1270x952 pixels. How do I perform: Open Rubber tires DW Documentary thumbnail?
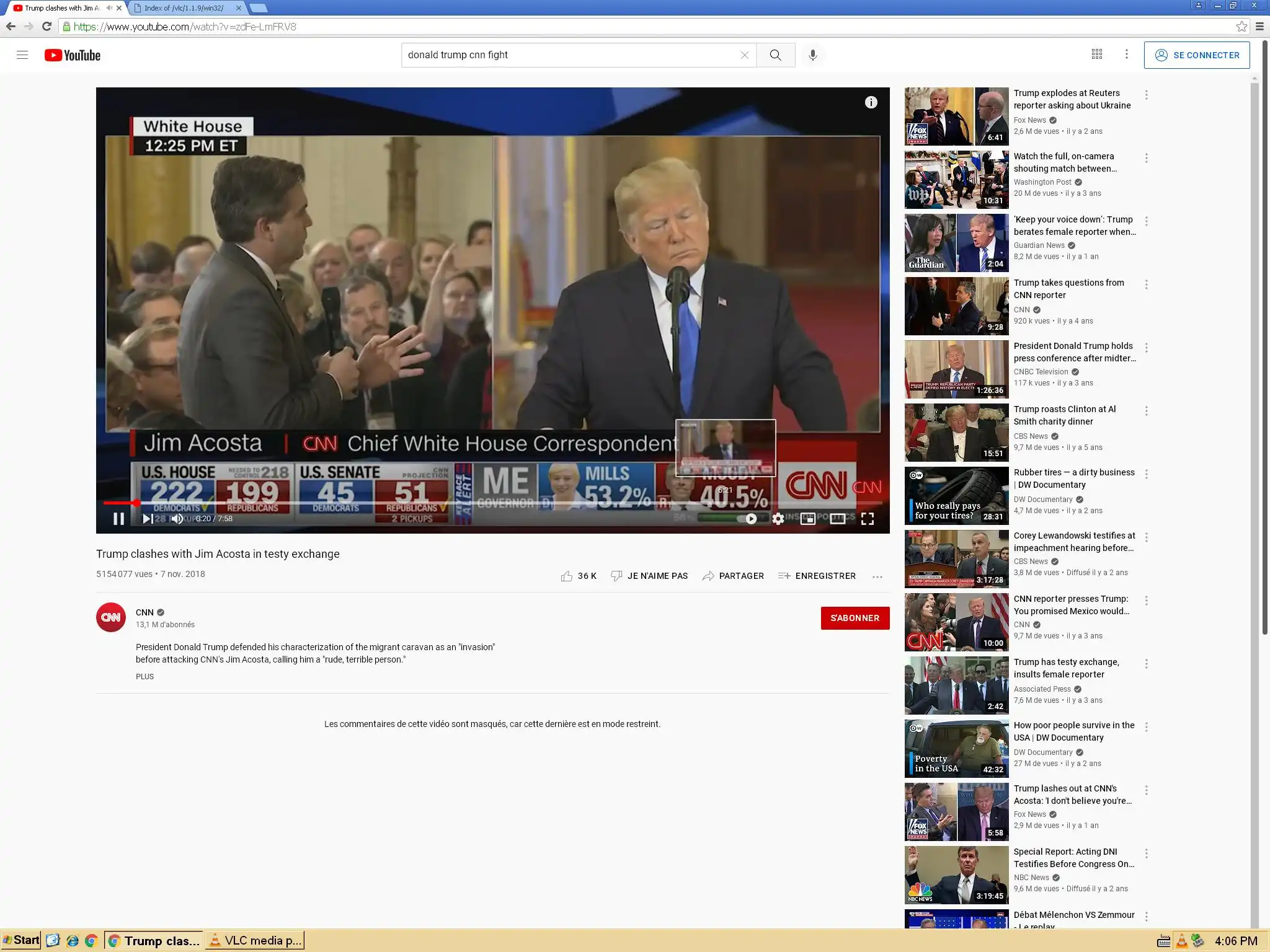click(x=956, y=495)
